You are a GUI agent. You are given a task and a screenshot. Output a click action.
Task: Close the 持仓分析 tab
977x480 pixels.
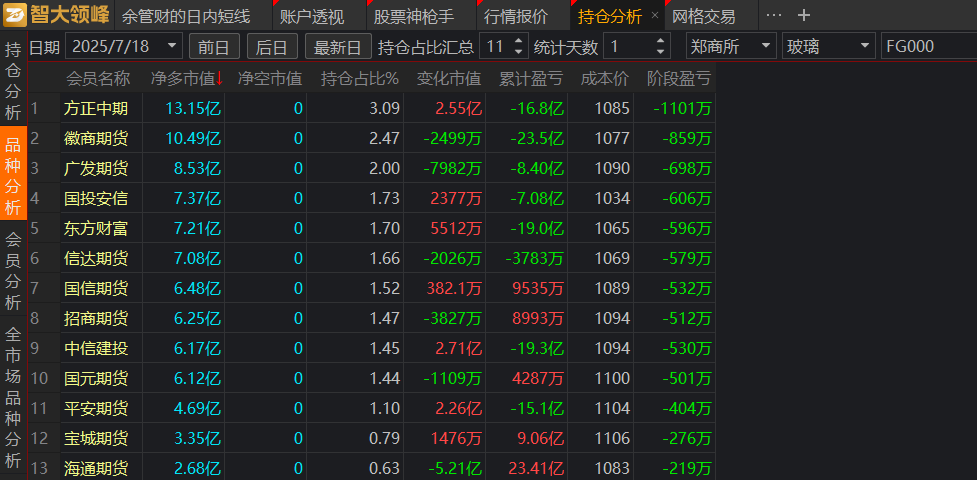click(x=655, y=16)
